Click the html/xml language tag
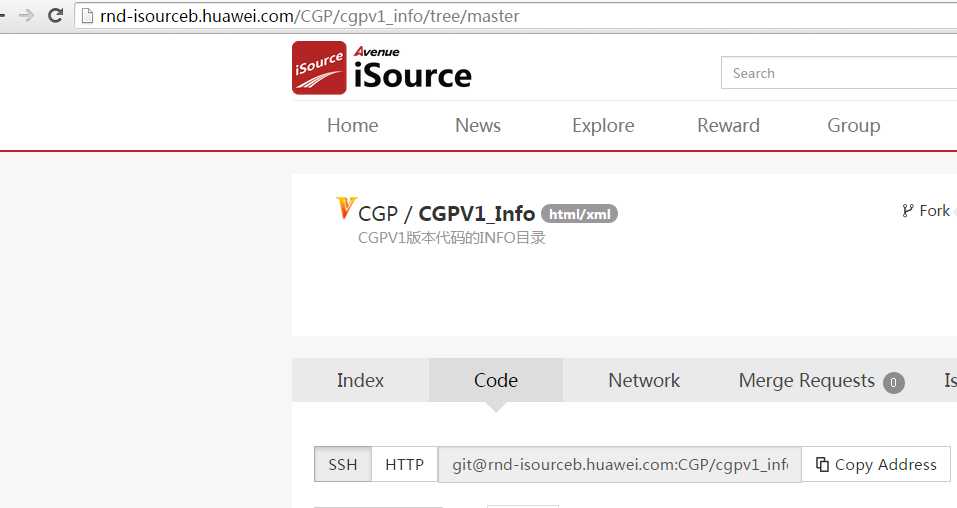Viewport: 957px width, 508px height. click(x=579, y=214)
